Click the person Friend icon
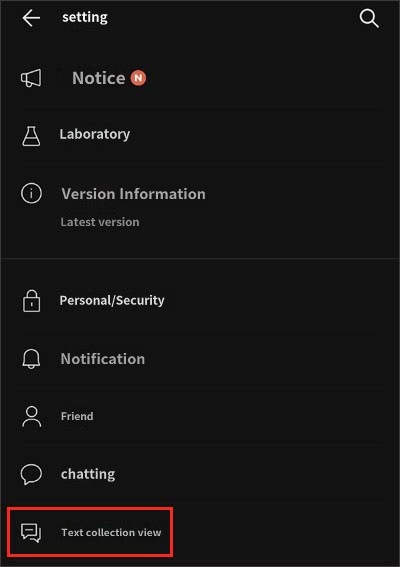Viewport: 400px width, 567px height. (x=32, y=416)
